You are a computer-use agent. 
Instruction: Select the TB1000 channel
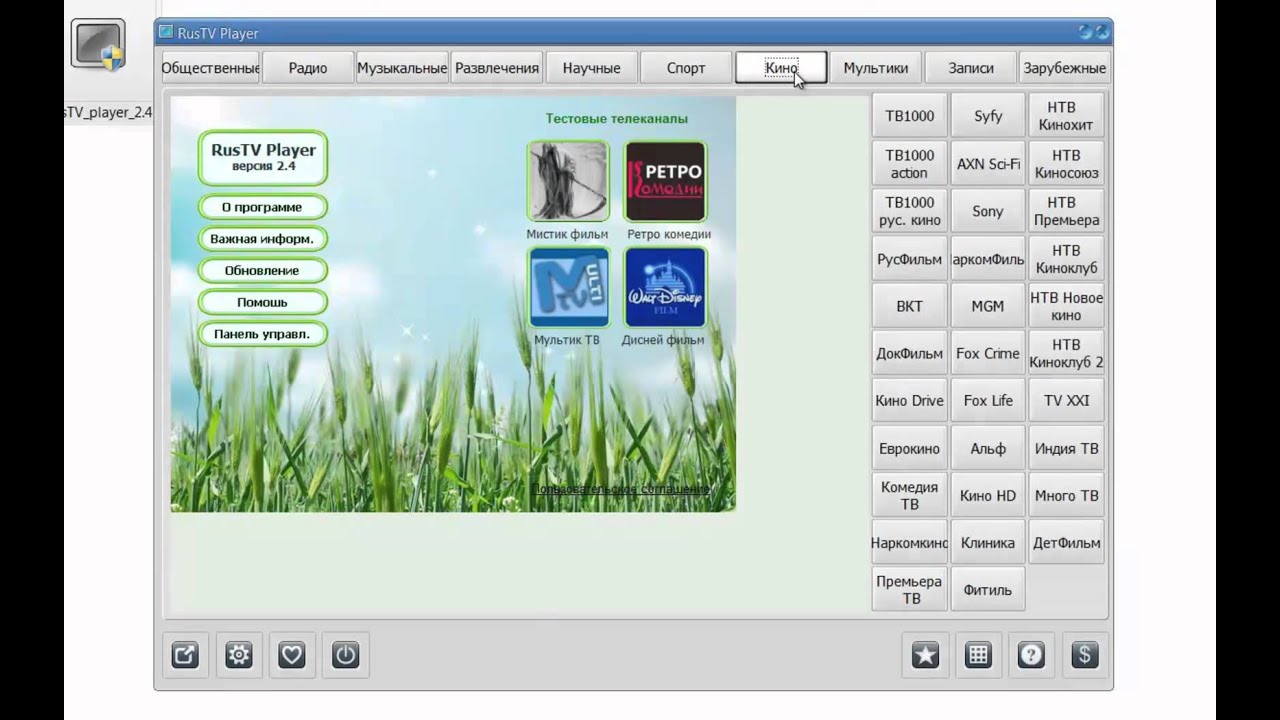[909, 116]
